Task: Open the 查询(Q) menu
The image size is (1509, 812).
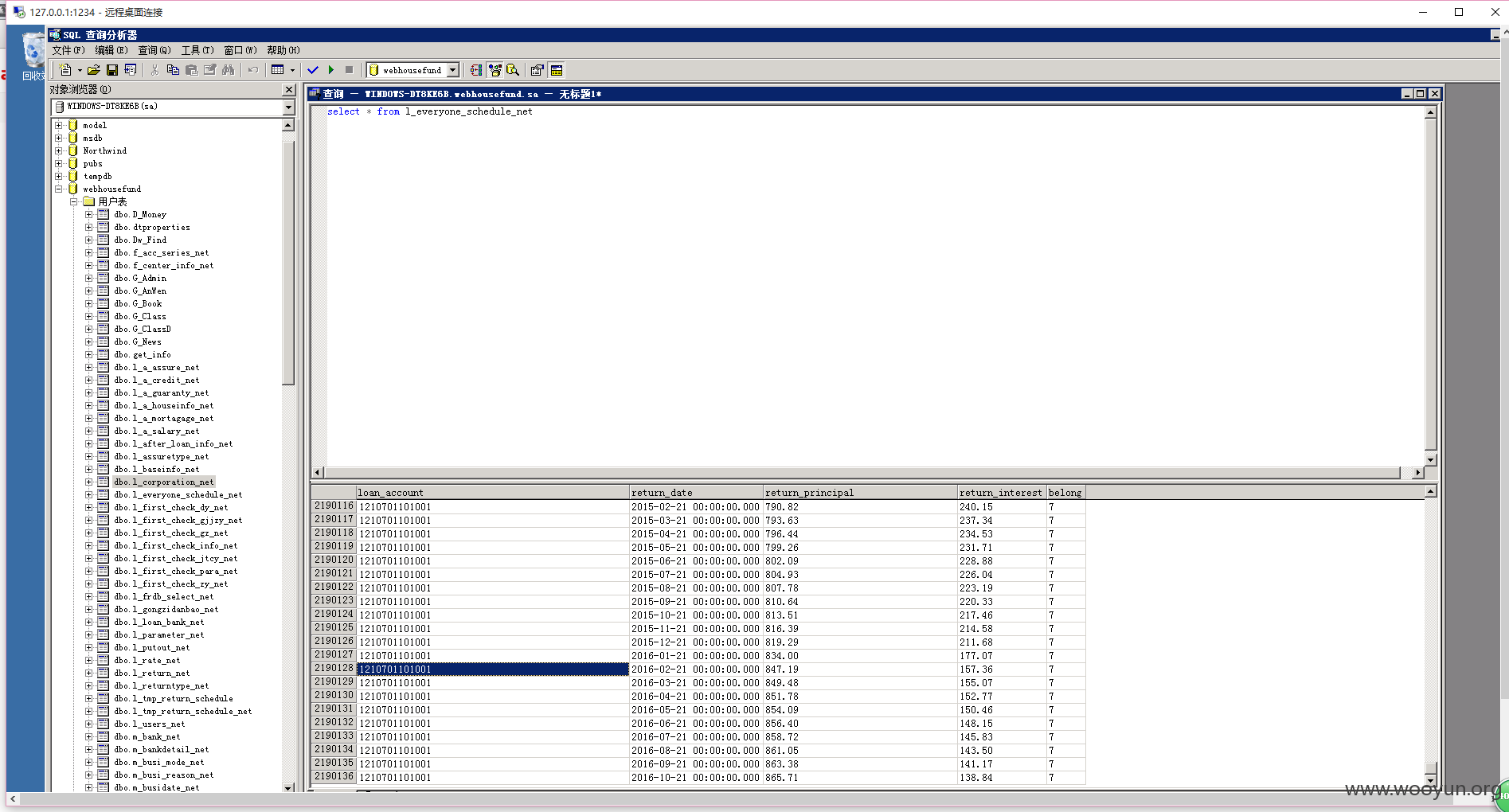Action: (x=154, y=50)
